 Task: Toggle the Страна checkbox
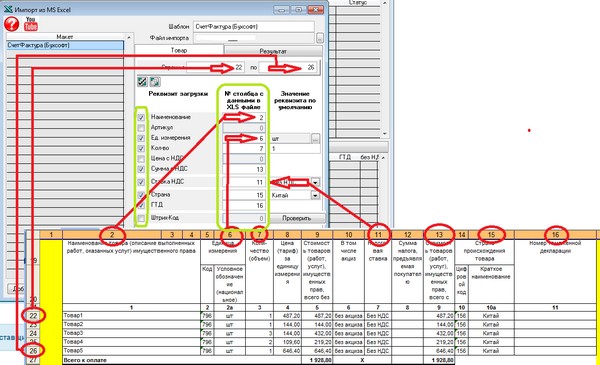pos(141,195)
